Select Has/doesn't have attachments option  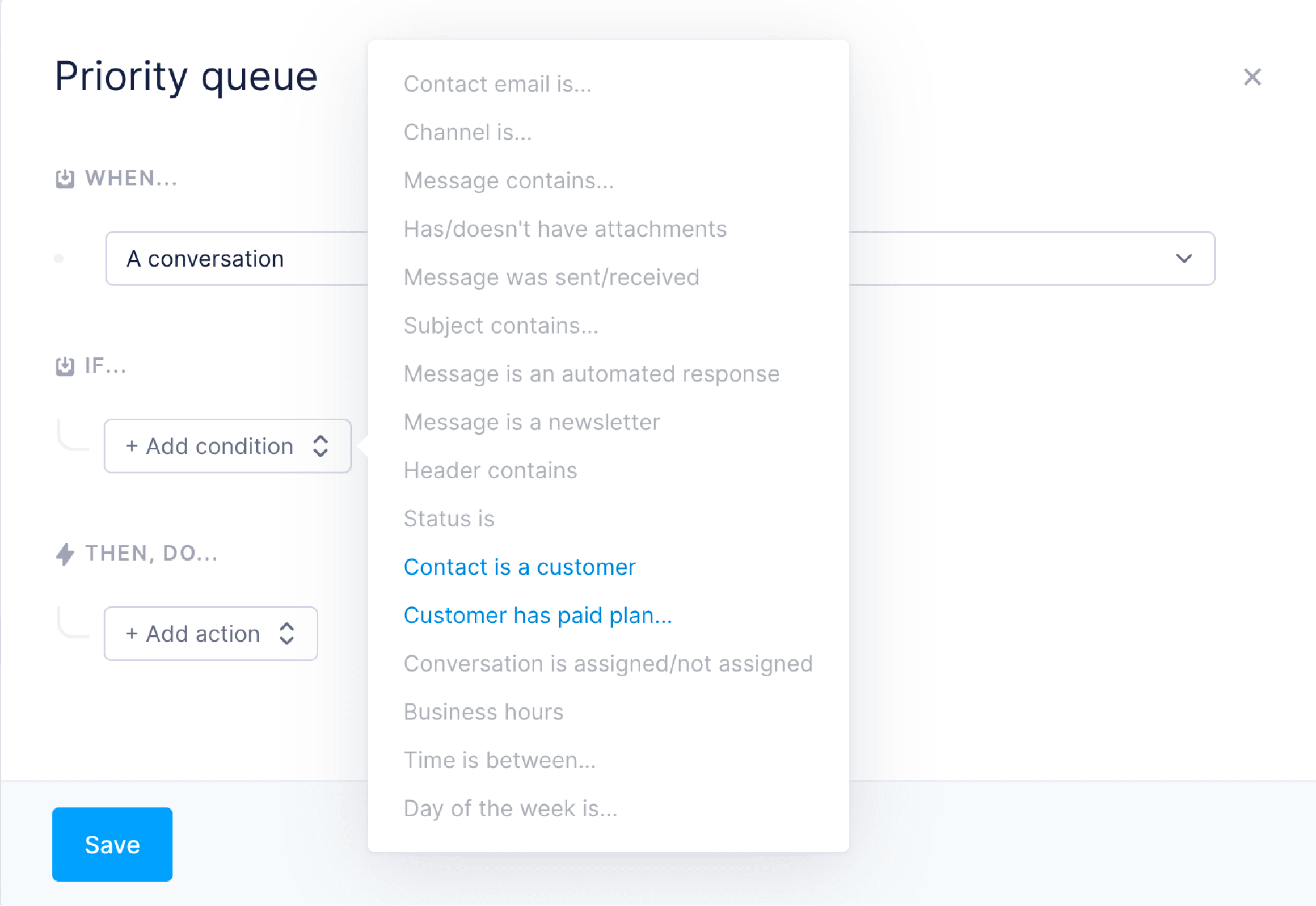point(565,229)
